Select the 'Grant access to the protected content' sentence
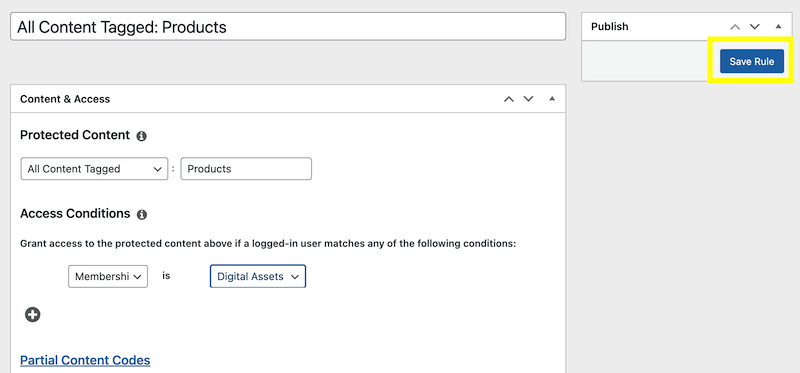800x373 pixels. point(268,244)
